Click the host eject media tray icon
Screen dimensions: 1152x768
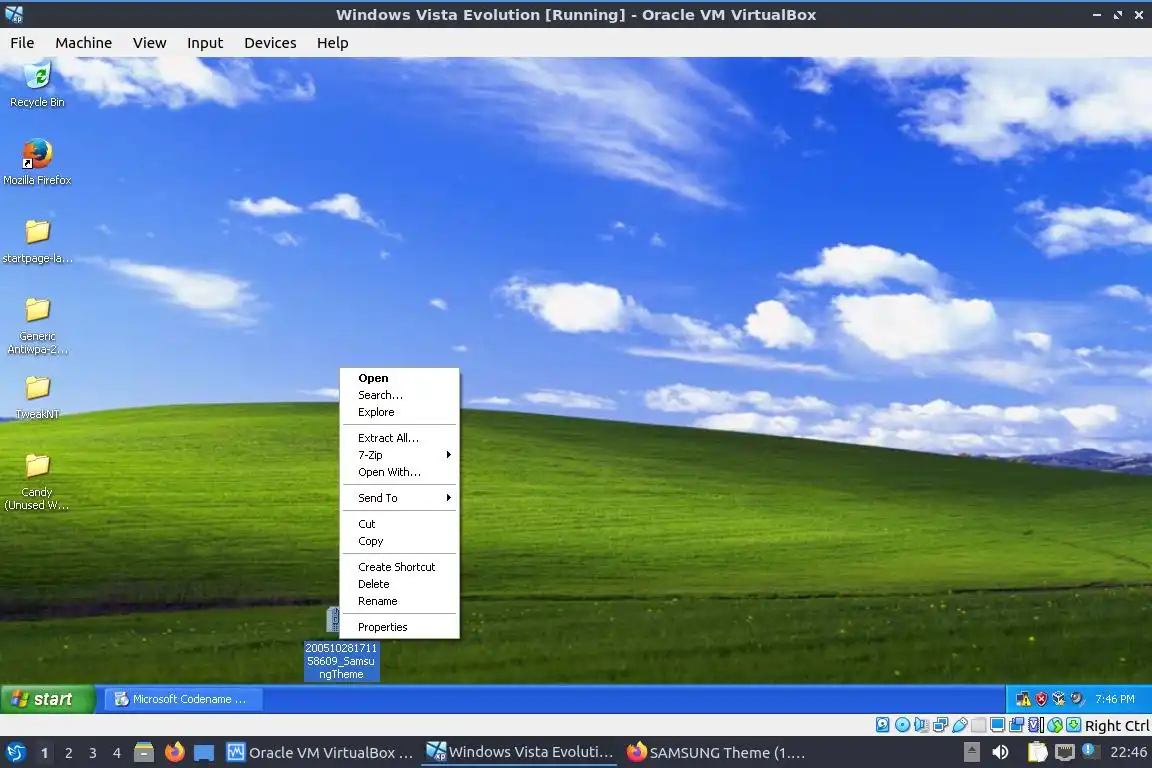972,753
